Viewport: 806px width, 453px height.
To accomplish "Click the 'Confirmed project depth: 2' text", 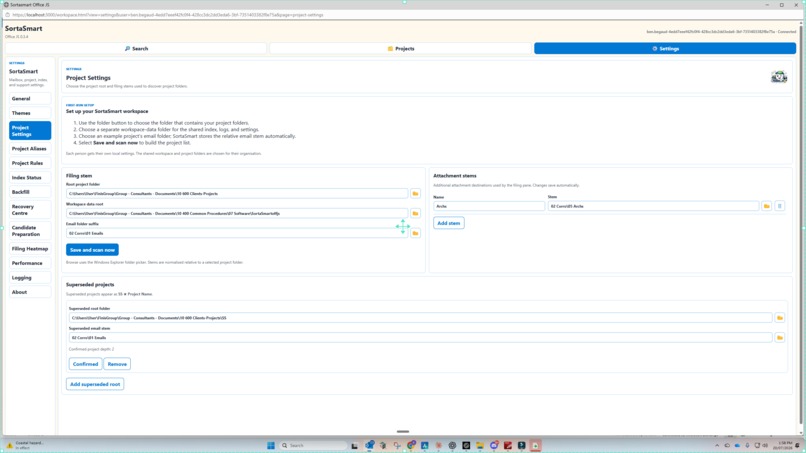I will tap(91, 349).
